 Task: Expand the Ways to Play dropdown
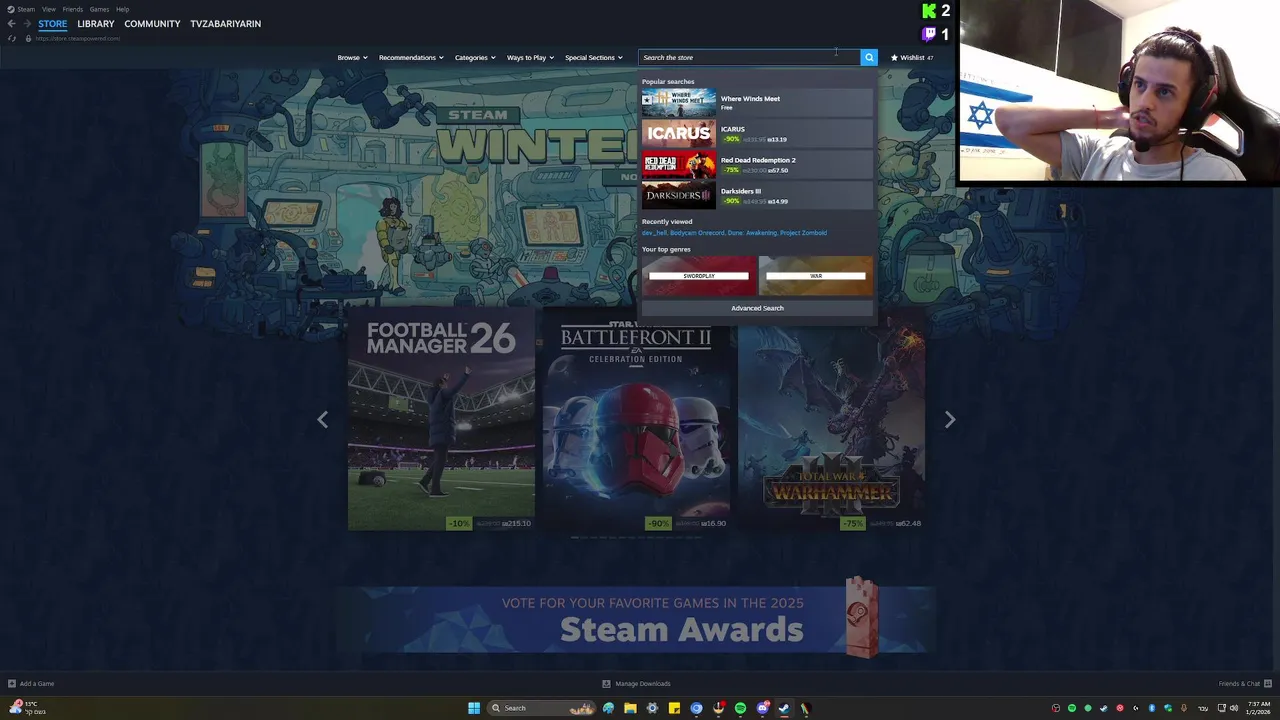coord(530,57)
